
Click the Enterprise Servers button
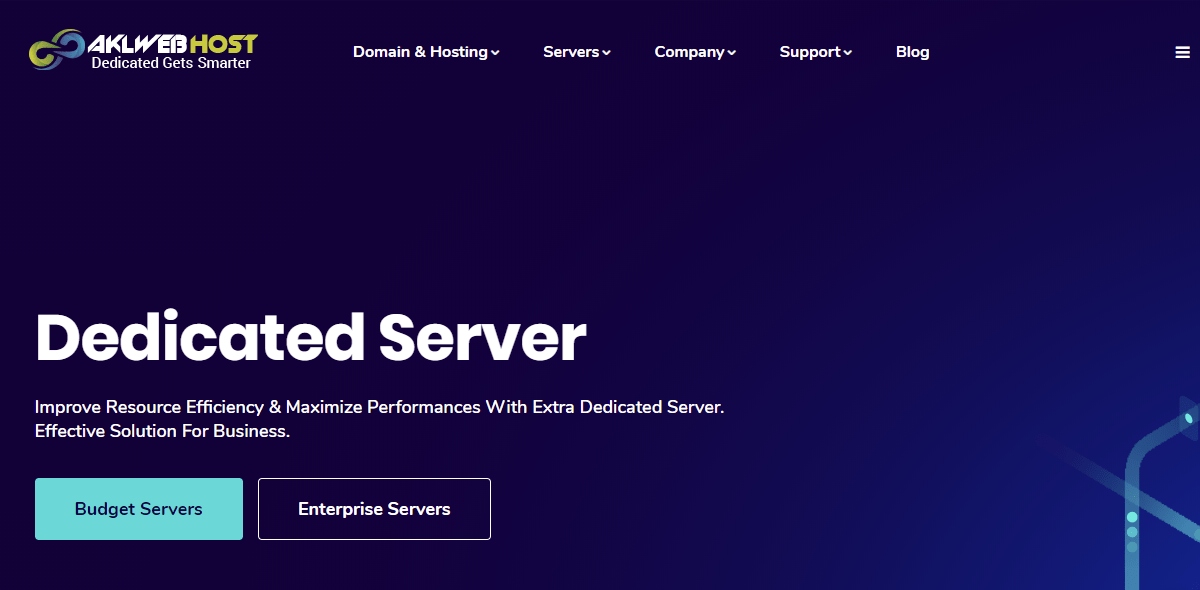374,509
